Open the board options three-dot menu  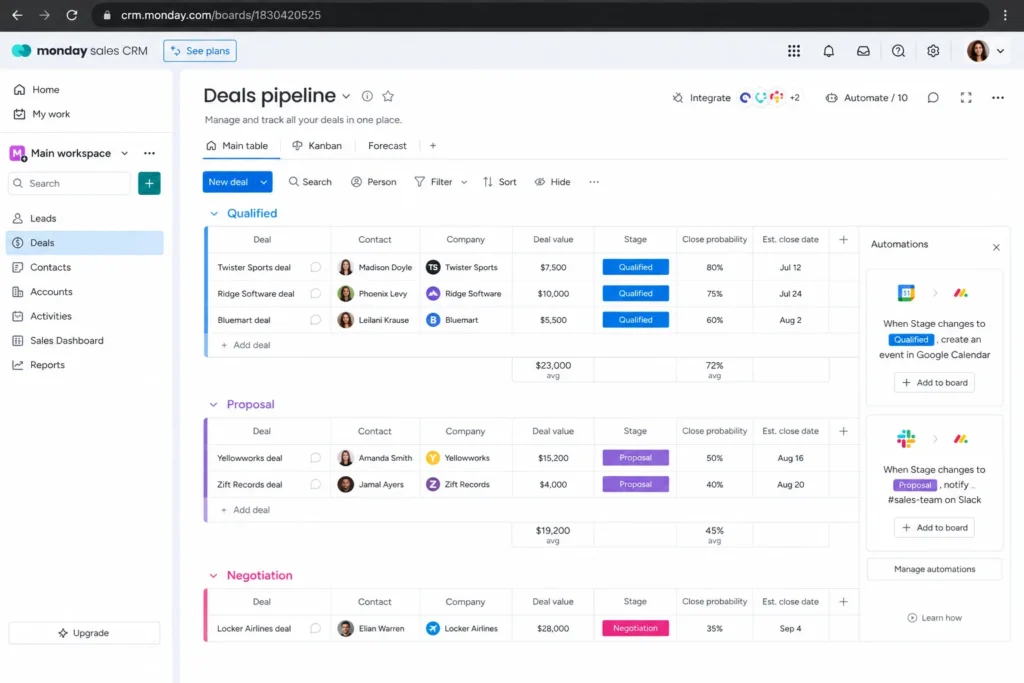click(998, 98)
